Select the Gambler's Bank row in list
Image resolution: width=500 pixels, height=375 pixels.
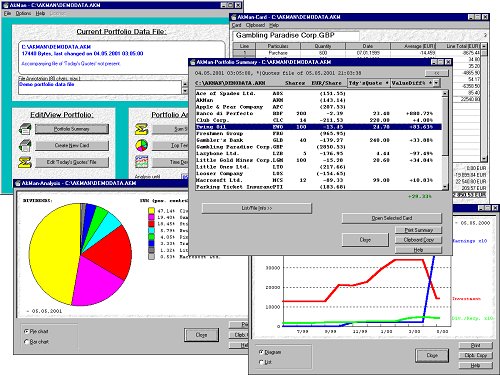319,140
